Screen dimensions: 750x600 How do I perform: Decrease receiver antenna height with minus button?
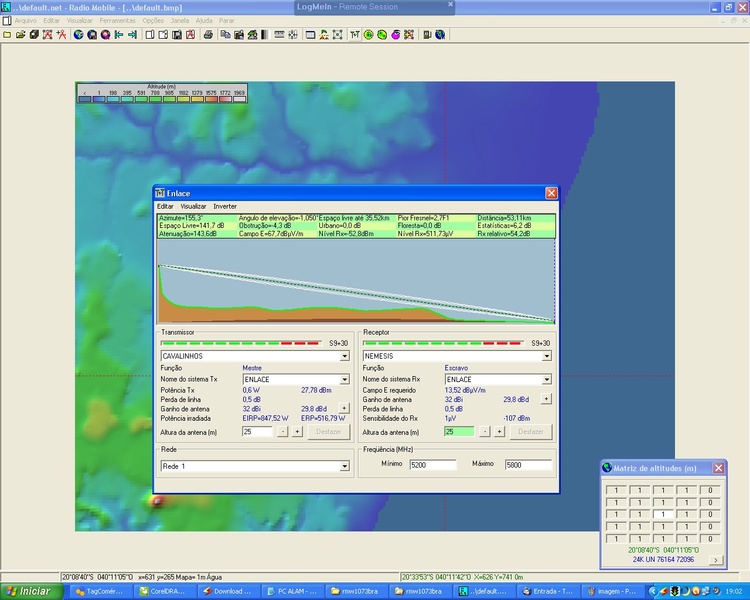pos(485,431)
